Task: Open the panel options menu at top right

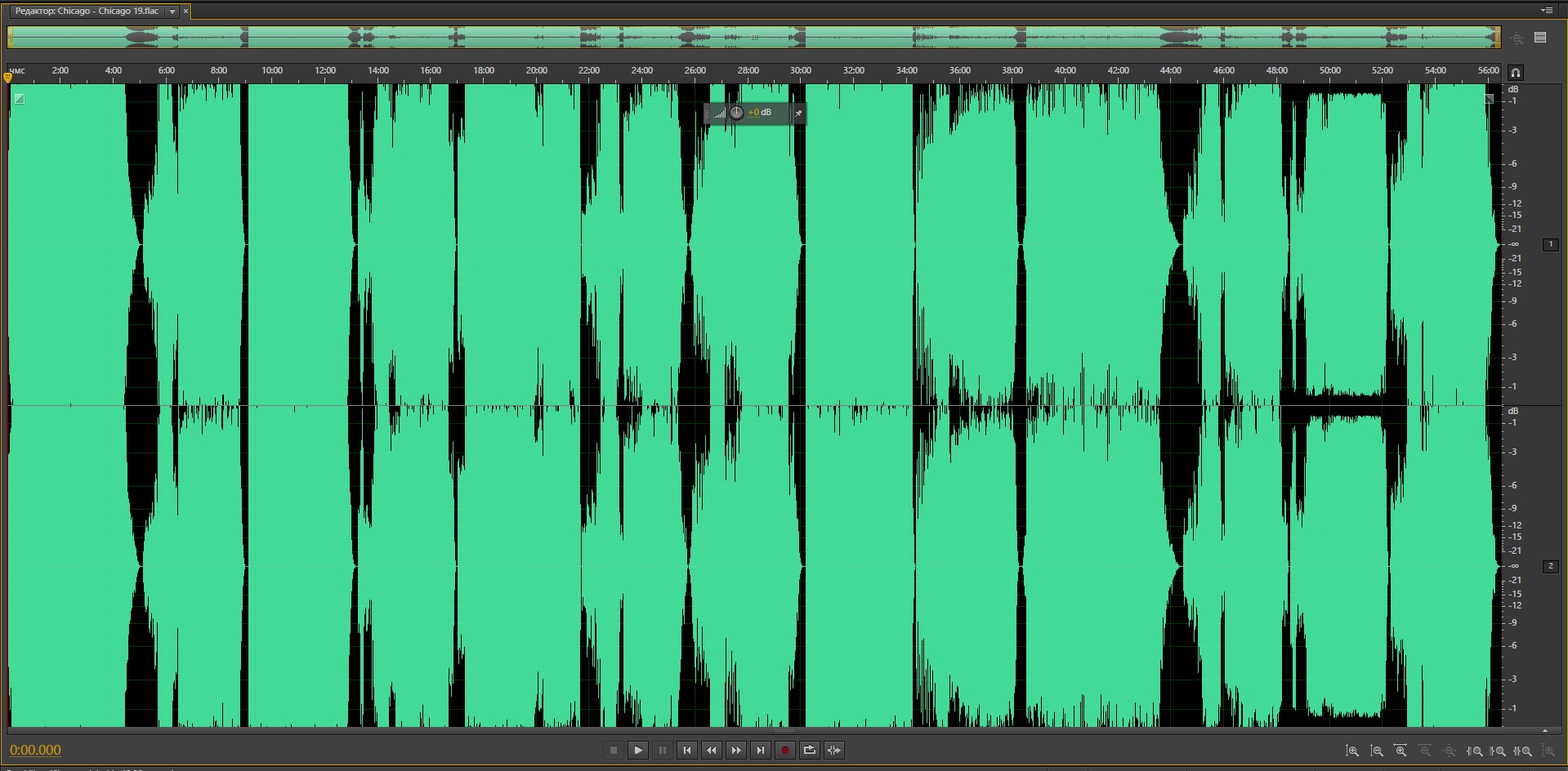Action: (x=1546, y=11)
